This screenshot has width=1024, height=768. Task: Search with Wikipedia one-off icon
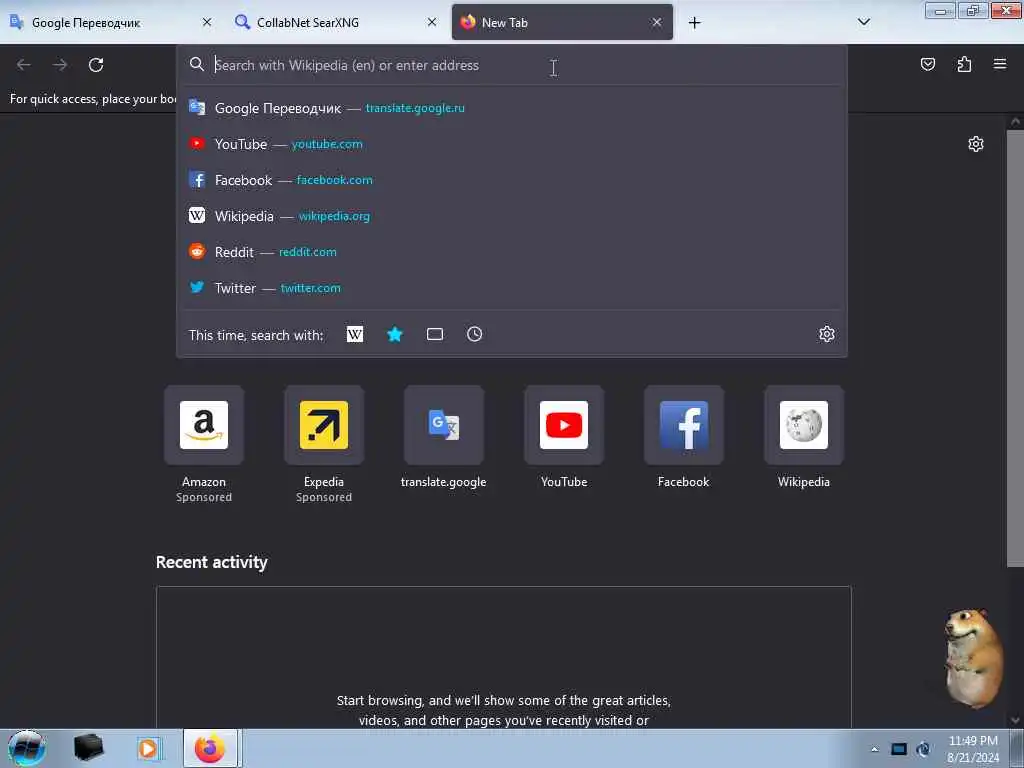[x=355, y=334]
